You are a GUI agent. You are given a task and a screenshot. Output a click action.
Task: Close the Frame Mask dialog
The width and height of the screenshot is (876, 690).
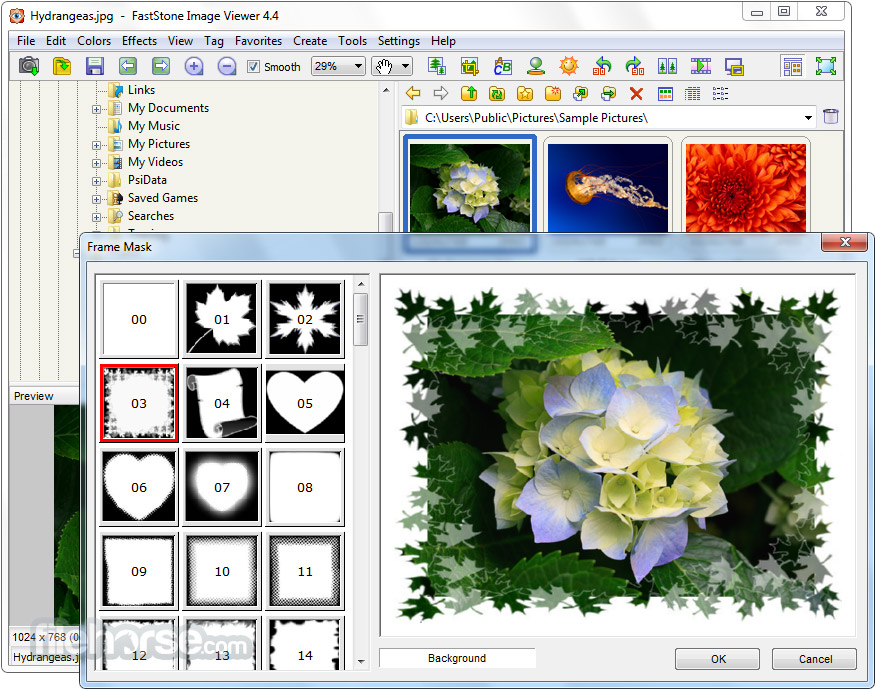[x=845, y=242]
